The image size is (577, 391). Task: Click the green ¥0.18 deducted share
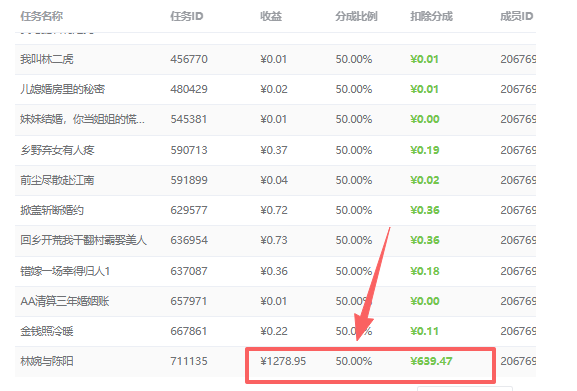click(x=425, y=271)
